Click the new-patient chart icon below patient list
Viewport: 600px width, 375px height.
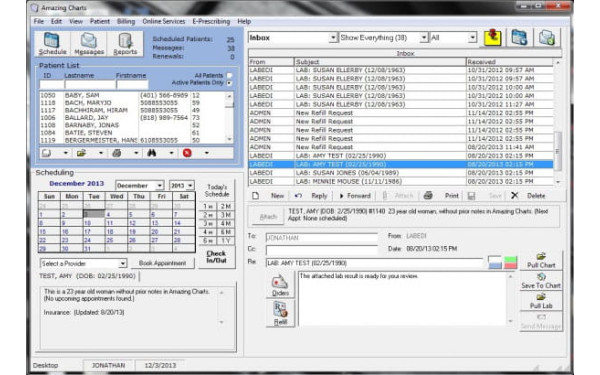pyautogui.click(x=47, y=153)
